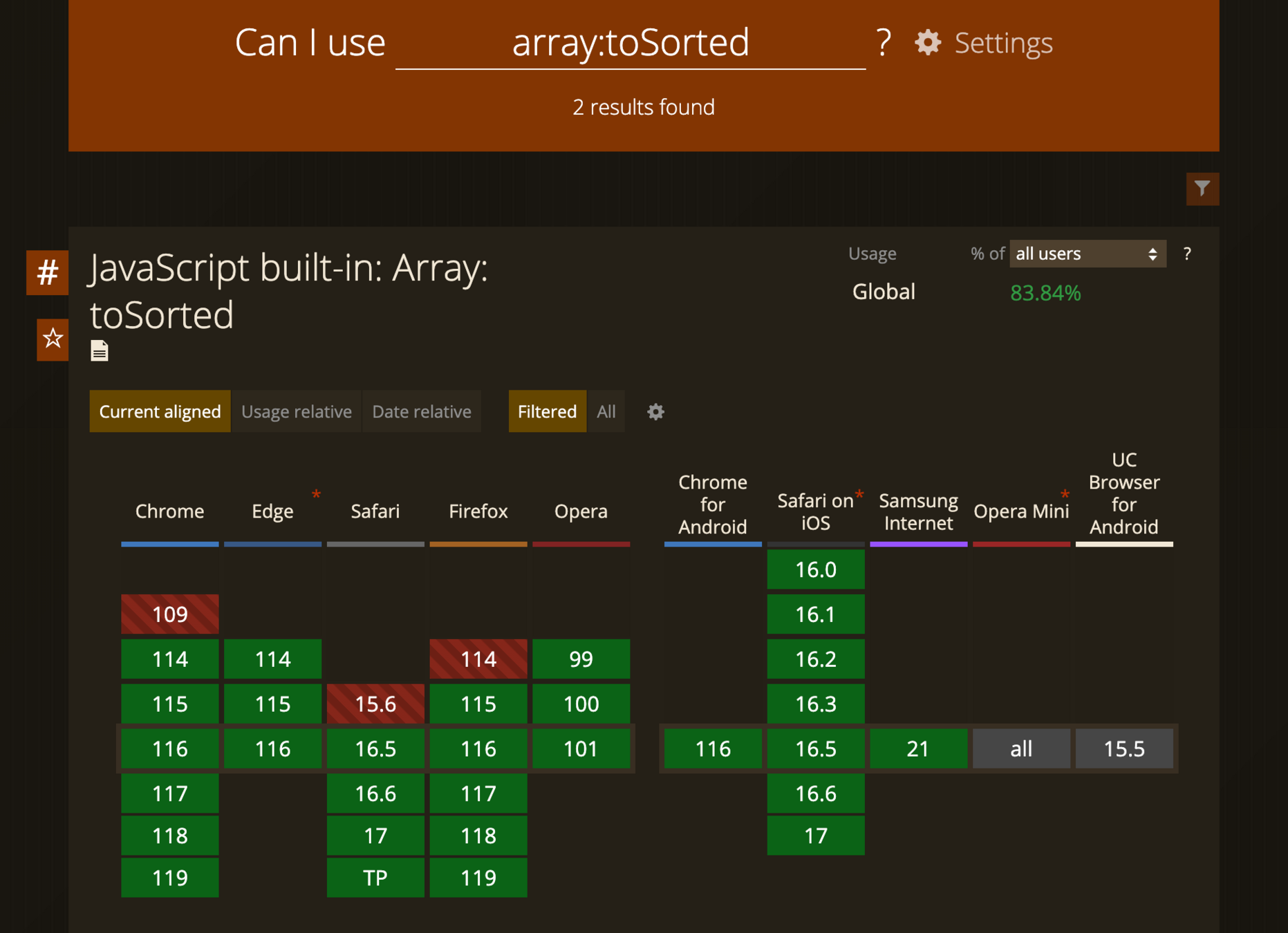Screen dimensions: 1288x933
Task: Select Safari version 16.6 cell
Action: click(375, 793)
